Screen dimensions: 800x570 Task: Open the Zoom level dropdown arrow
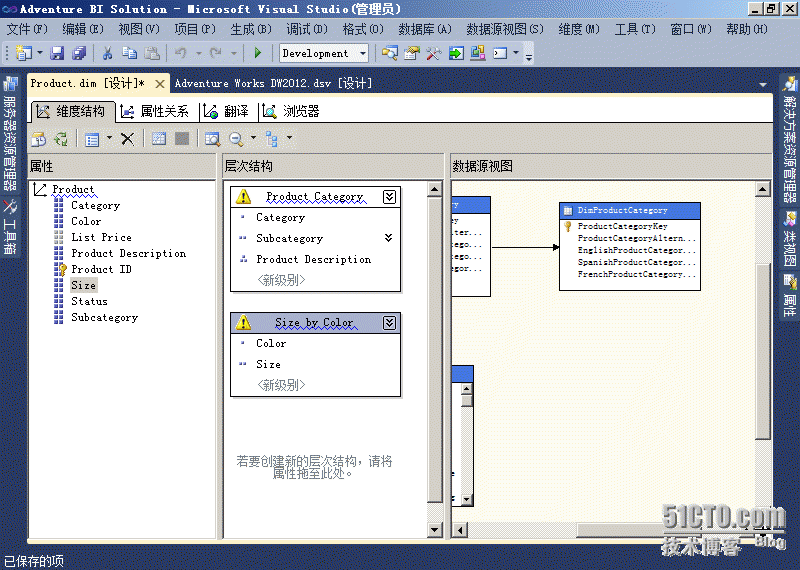point(254,138)
